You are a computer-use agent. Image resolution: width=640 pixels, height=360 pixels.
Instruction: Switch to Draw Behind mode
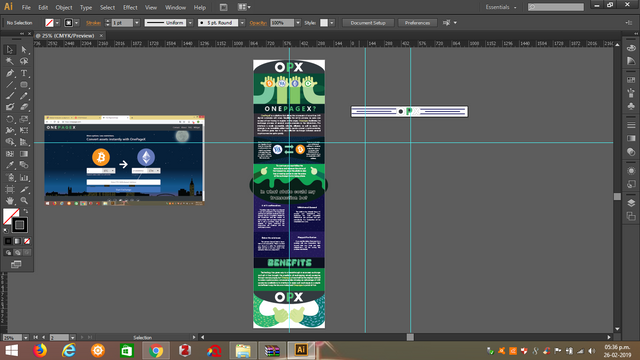click(x=18, y=253)
